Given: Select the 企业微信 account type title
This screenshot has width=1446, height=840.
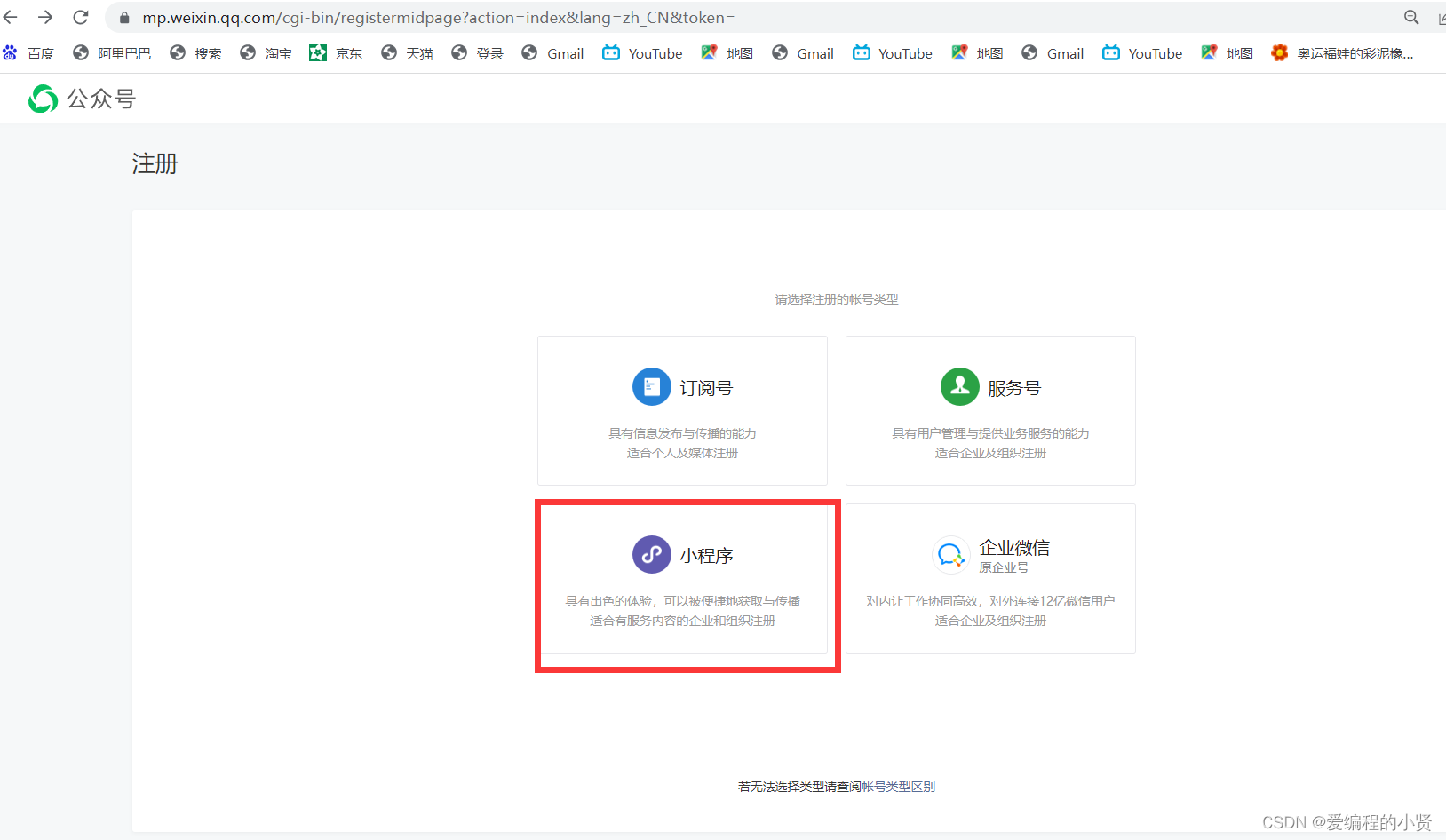Looking at the screenshot, I should point(1014,547).
